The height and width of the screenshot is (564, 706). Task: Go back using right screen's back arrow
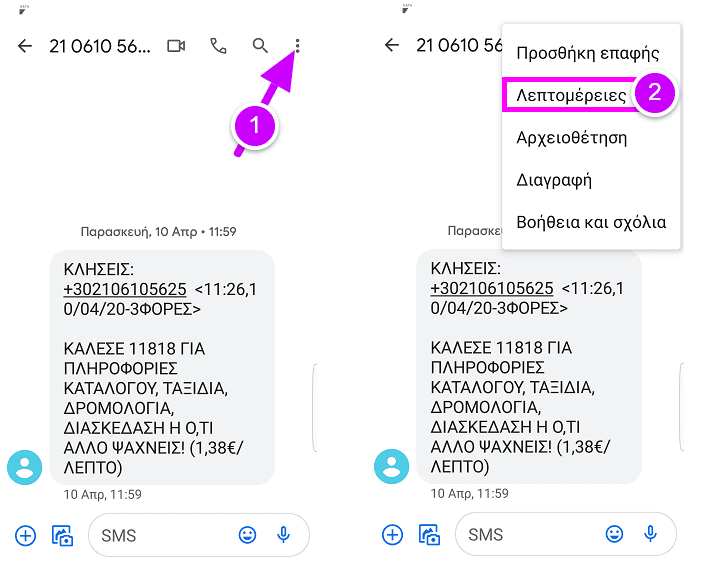(392, 45)
